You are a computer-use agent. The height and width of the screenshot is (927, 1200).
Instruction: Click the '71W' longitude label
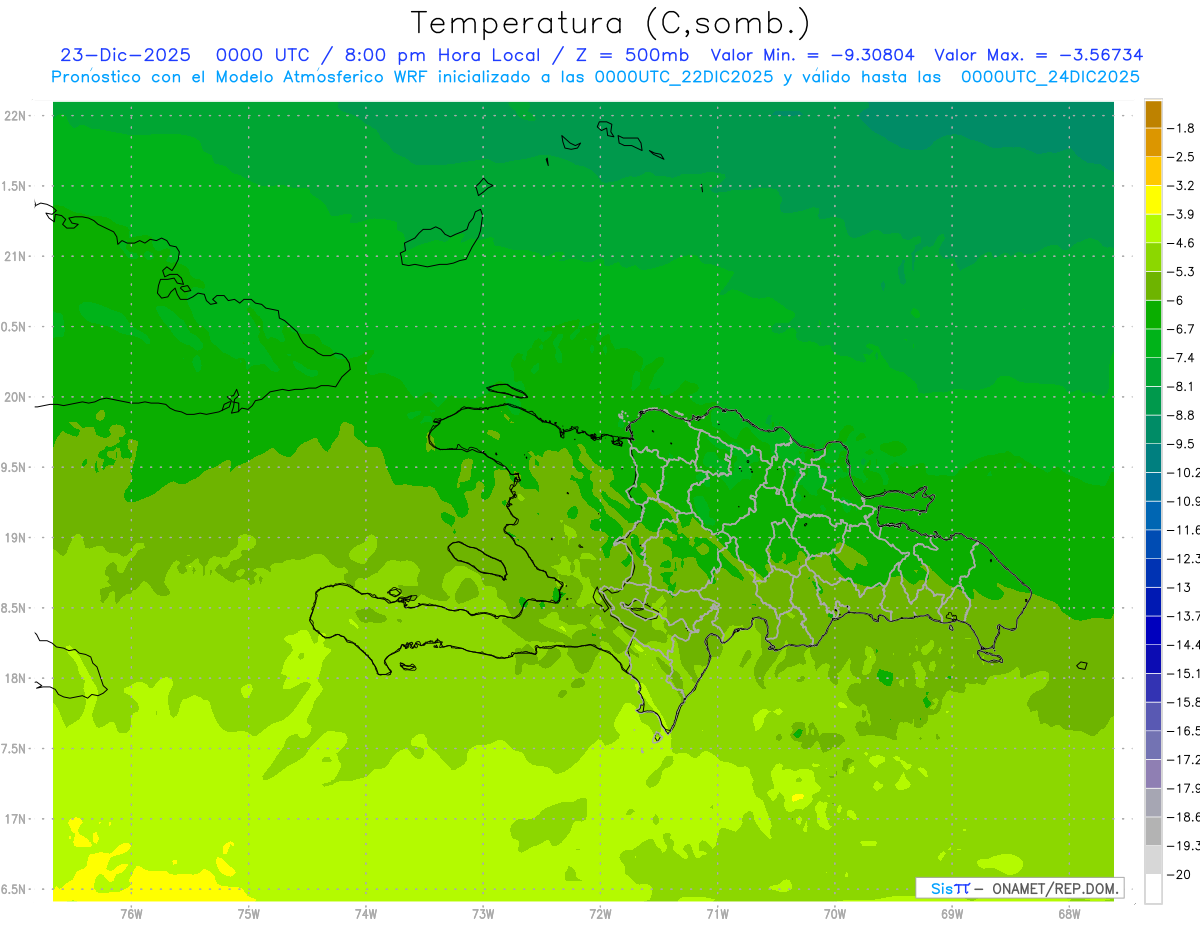click(717, 913)
